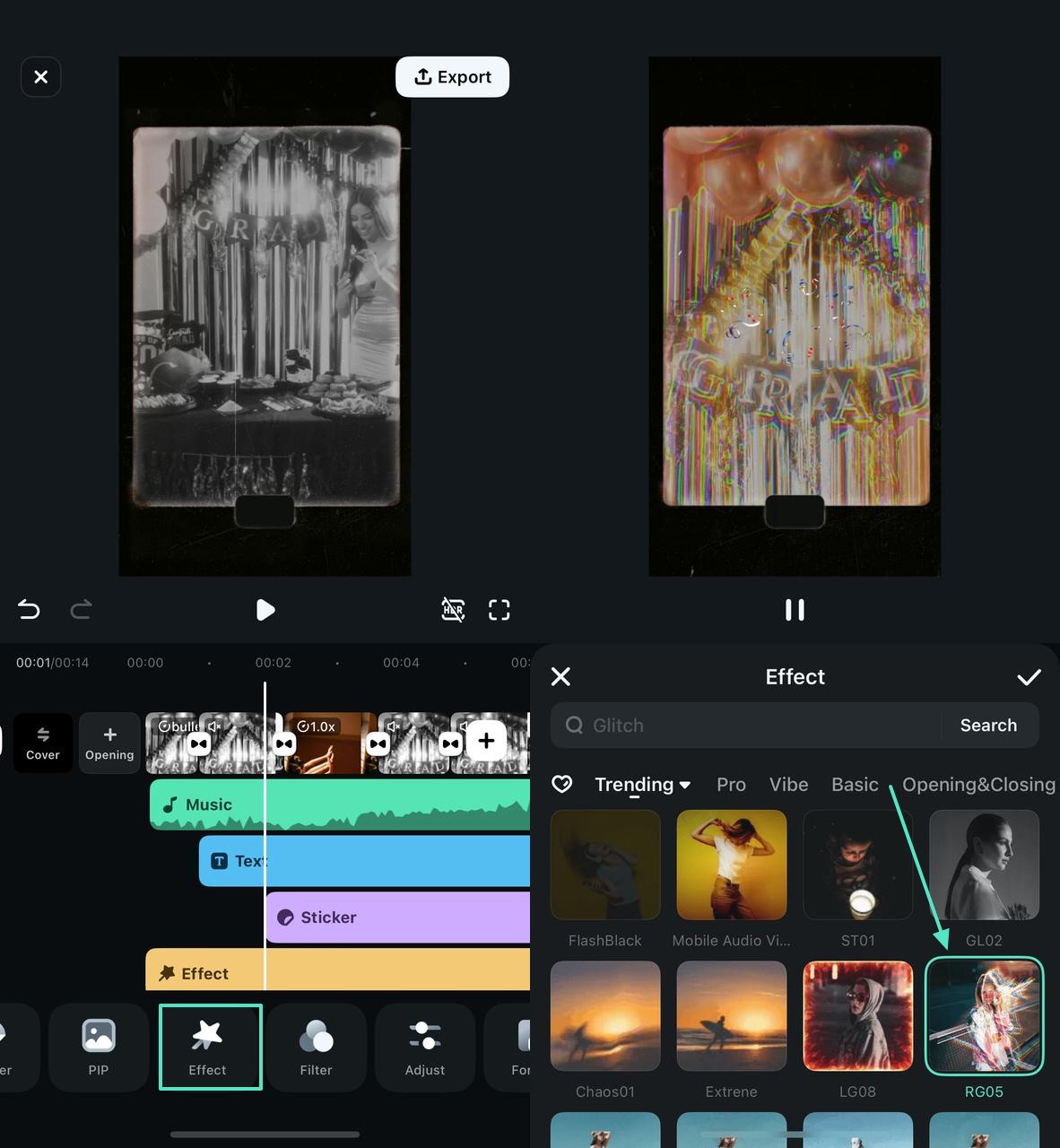Close the editor with the X button
1060x1148 pixels.
(41, 77)
